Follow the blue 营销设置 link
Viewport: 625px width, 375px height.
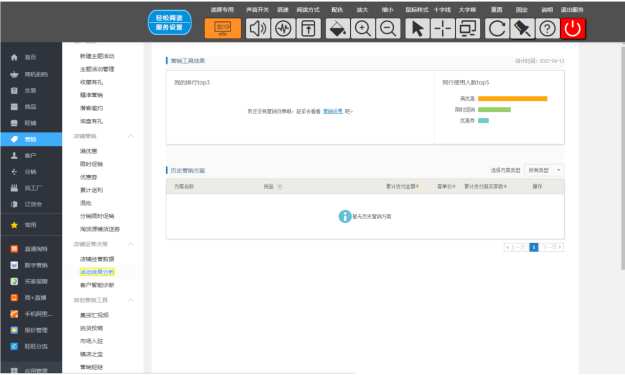click(x=332, y=111)
